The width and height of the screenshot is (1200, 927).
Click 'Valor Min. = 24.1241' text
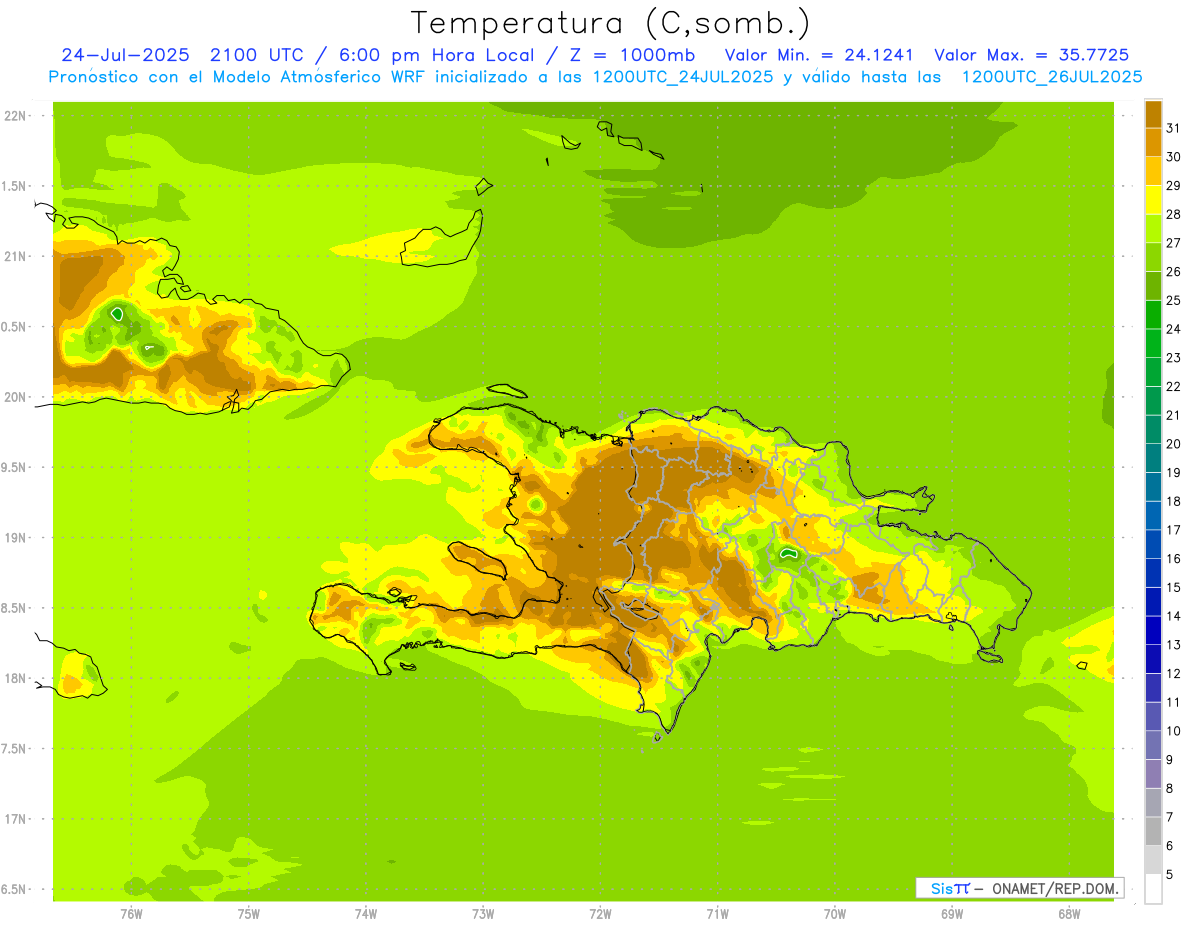(819, 55)
